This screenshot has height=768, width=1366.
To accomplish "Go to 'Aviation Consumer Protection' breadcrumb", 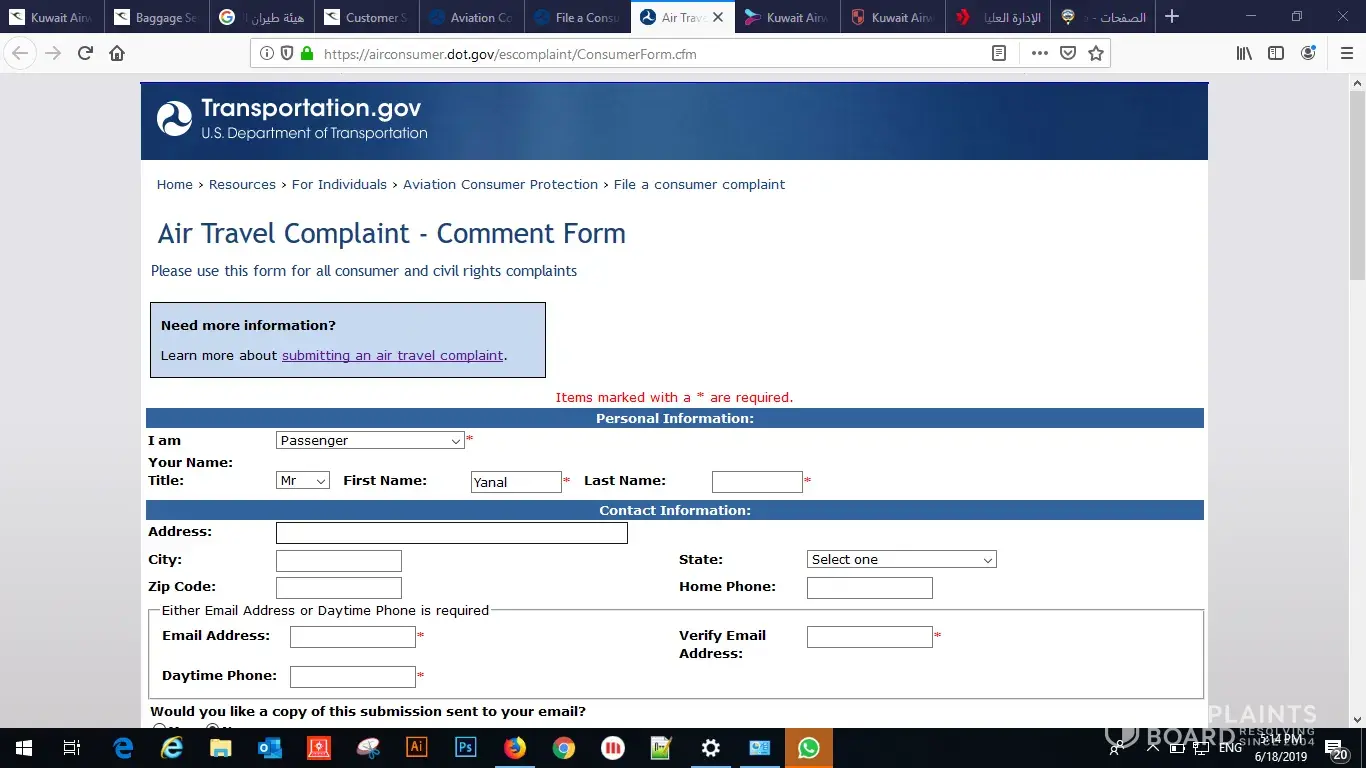I will 500,185.
